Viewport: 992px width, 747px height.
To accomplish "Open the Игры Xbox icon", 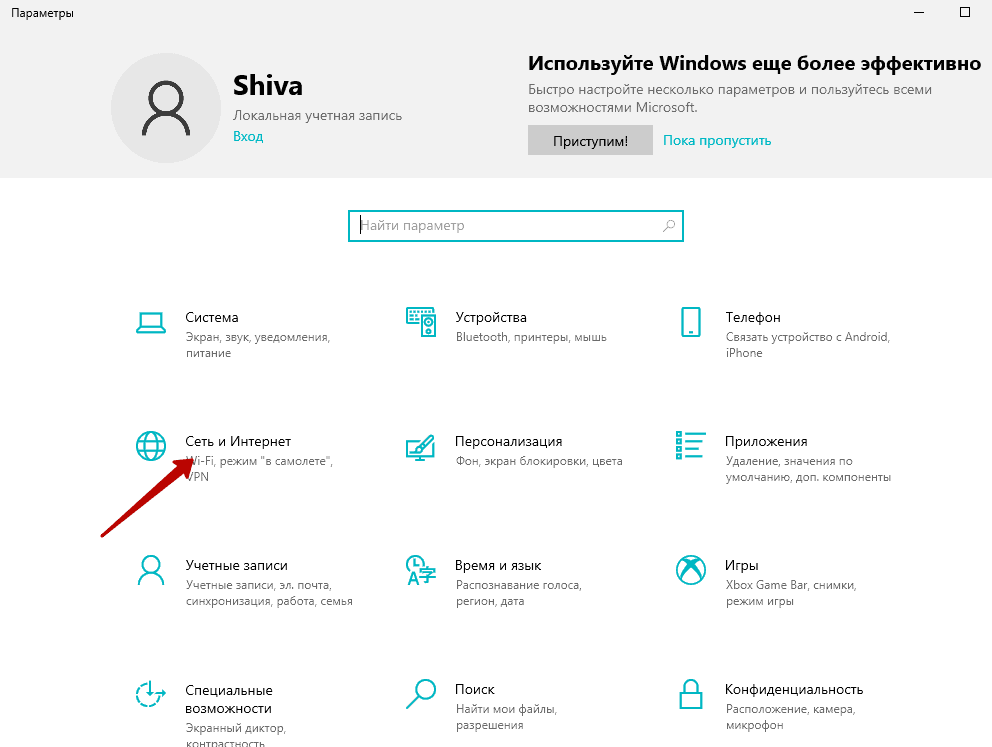I will tap(691, 570).
